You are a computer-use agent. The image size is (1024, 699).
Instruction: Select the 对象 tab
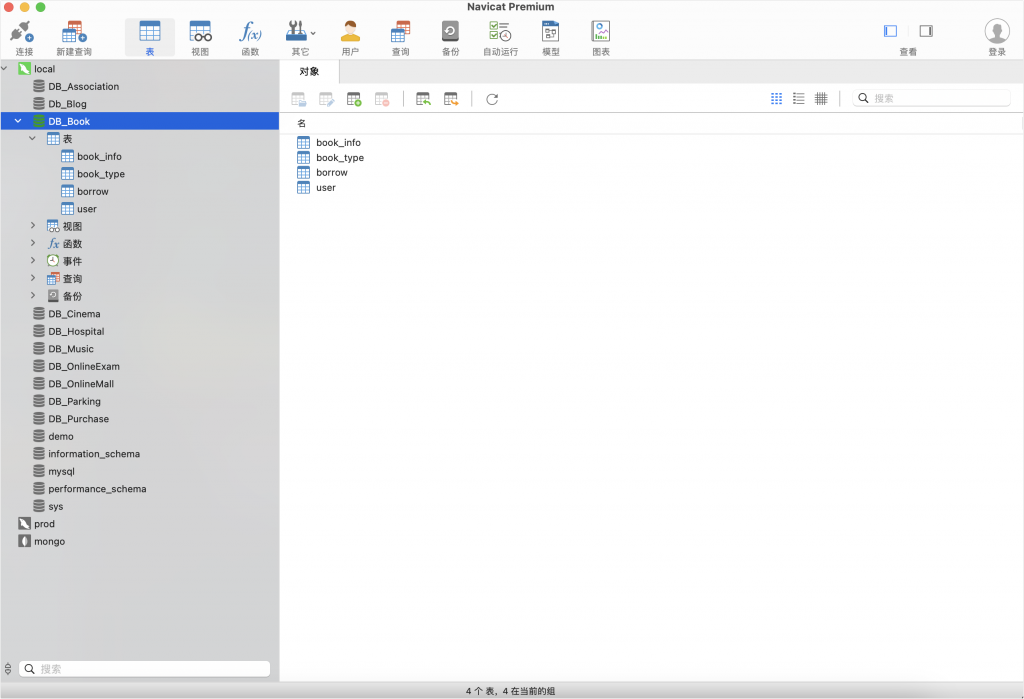pos(310,72)
